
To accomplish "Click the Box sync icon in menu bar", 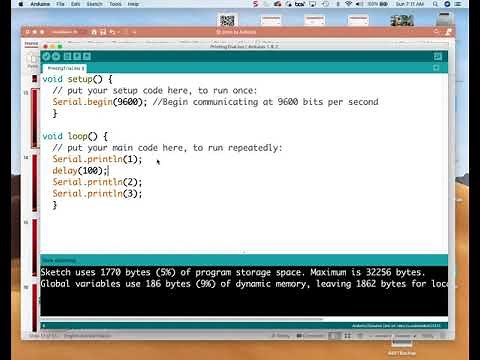I will coord(300,4).
